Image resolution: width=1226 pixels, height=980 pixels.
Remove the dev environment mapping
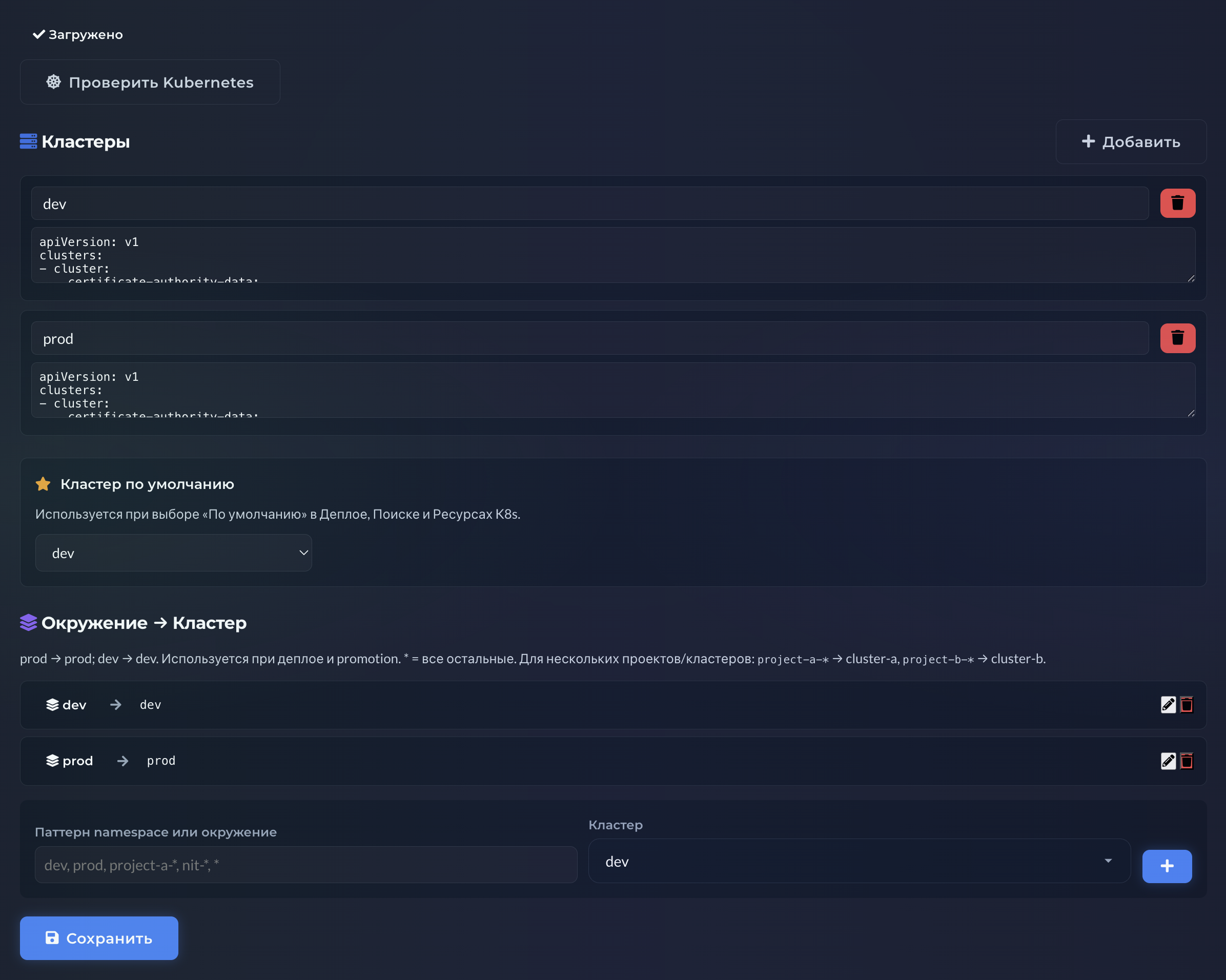tap(1186, 705)
